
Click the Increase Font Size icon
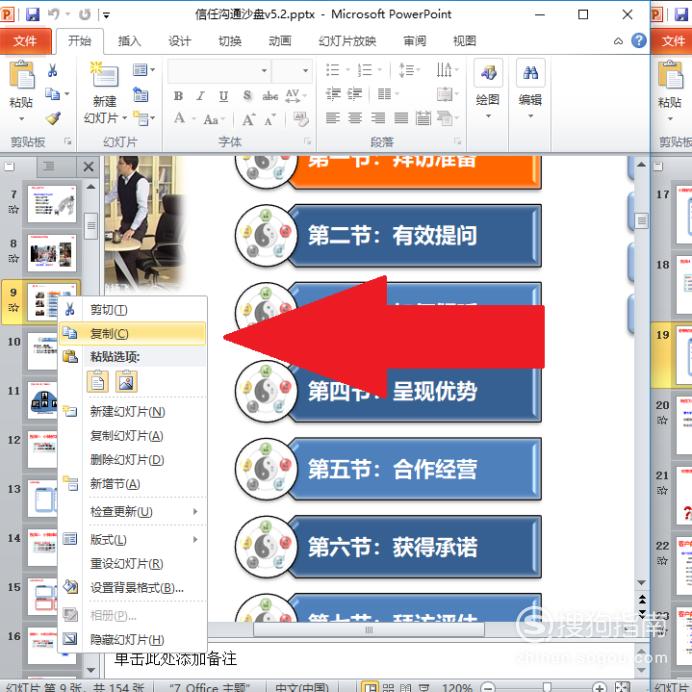(x=248, y=119)
